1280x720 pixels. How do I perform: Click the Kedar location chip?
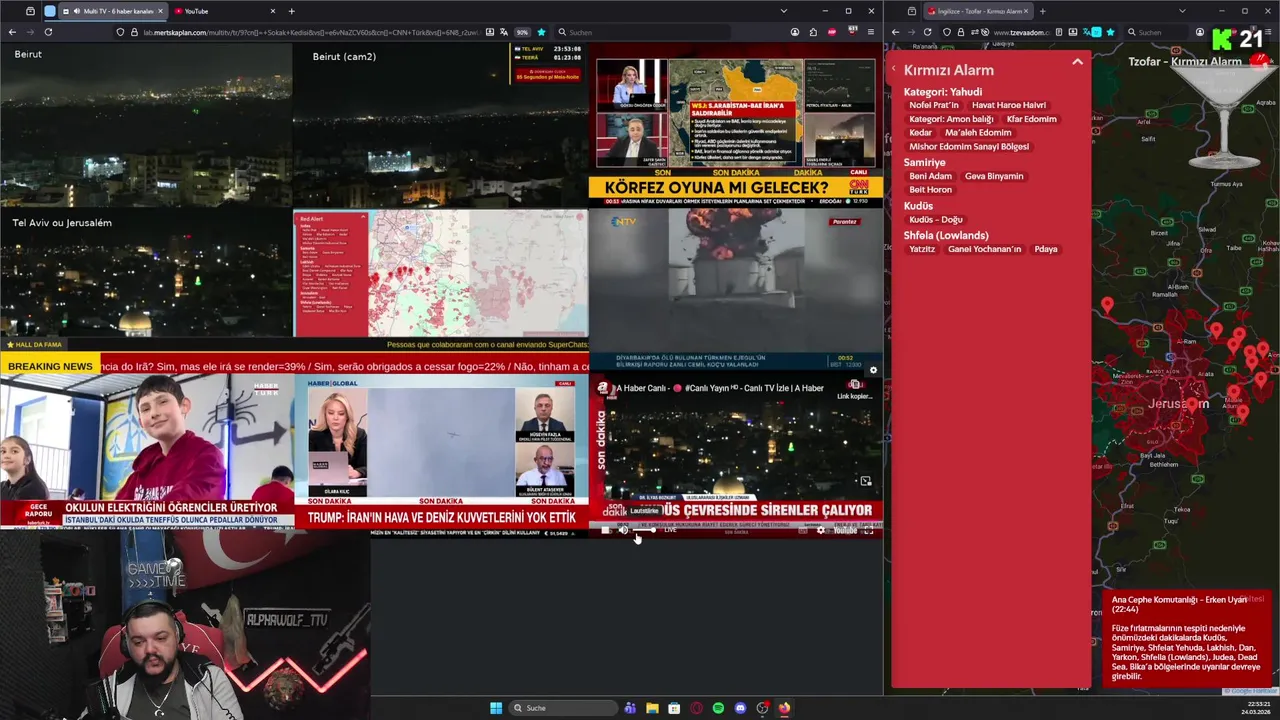click(921, 133)
